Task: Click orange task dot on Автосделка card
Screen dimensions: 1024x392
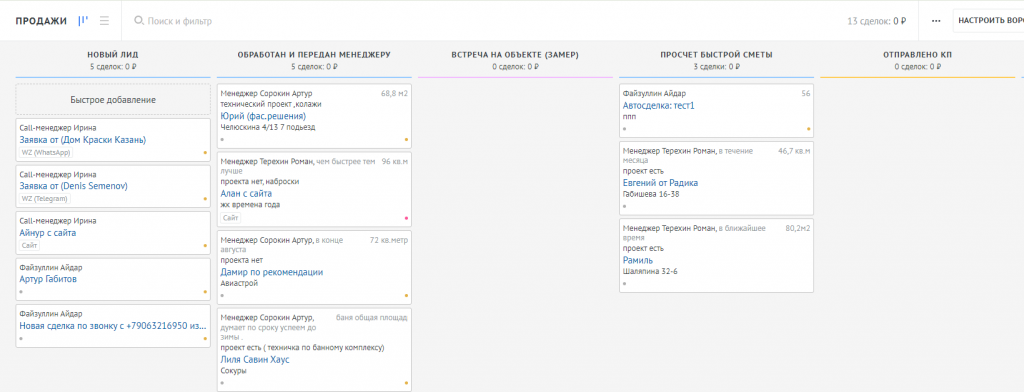Action: pyautogui.click(x=808, y=129)
